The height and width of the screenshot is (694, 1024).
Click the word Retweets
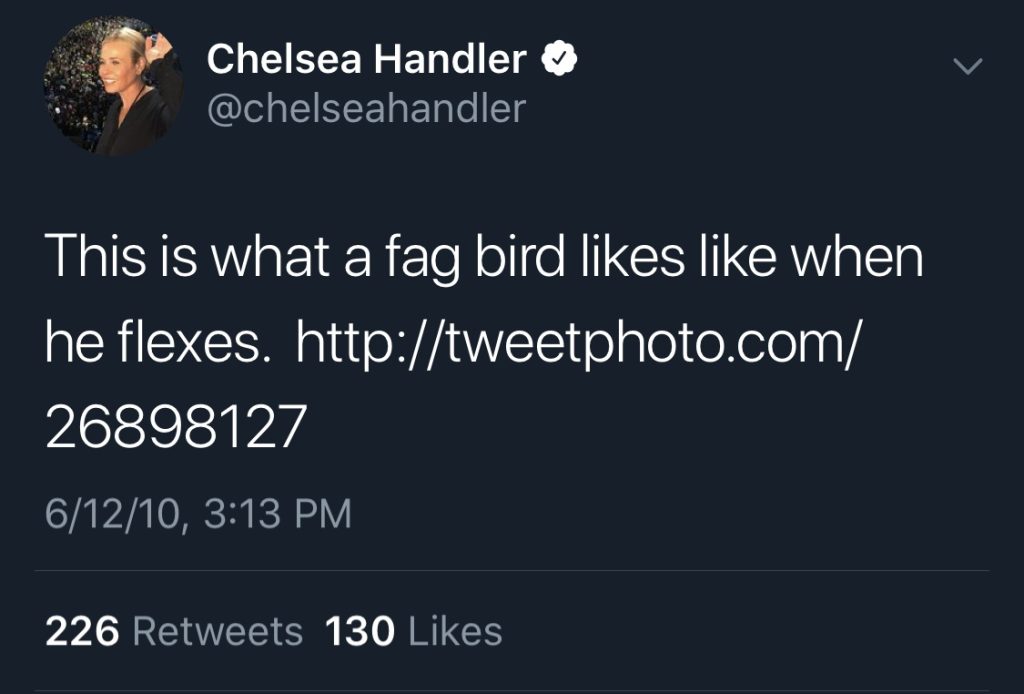tap(218, 632)
